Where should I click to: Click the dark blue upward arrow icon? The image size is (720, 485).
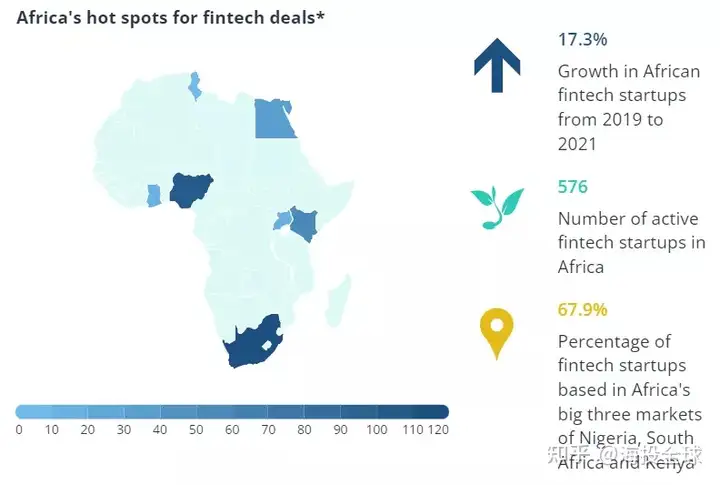coord(497,65)
